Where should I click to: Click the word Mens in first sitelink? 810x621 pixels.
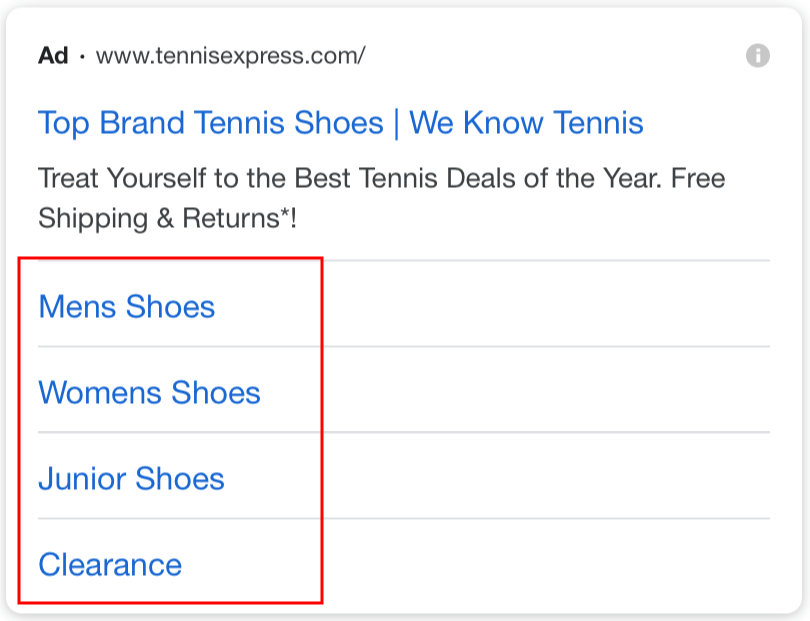[77, 306]
